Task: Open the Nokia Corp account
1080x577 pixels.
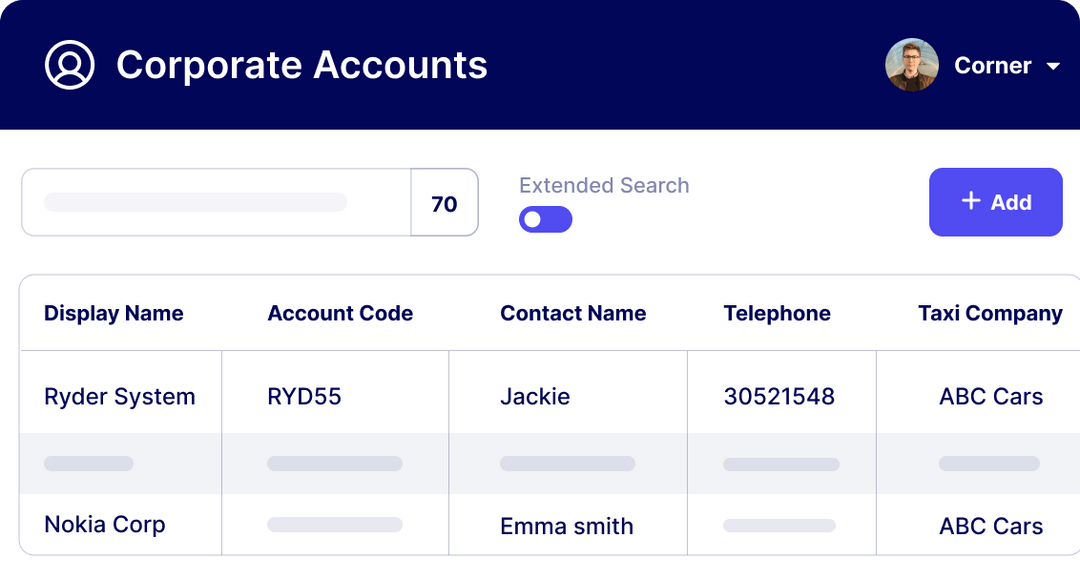Action: coord(105,525)
